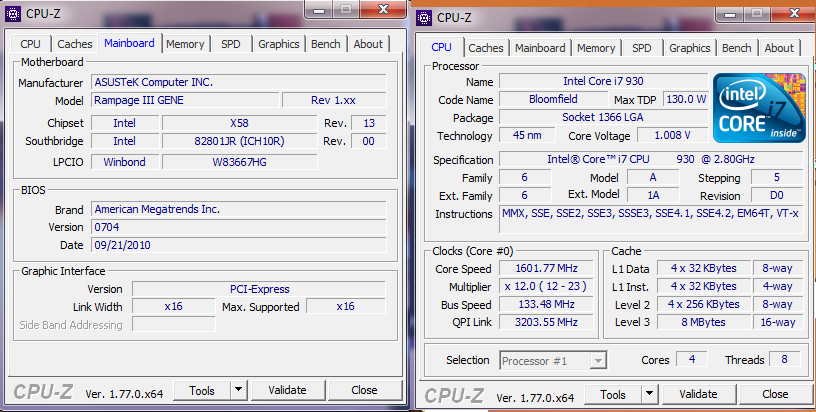This screenshot has height=412, width=816.
Task: Open About tab in left window
Action: [x=368, y=44]
